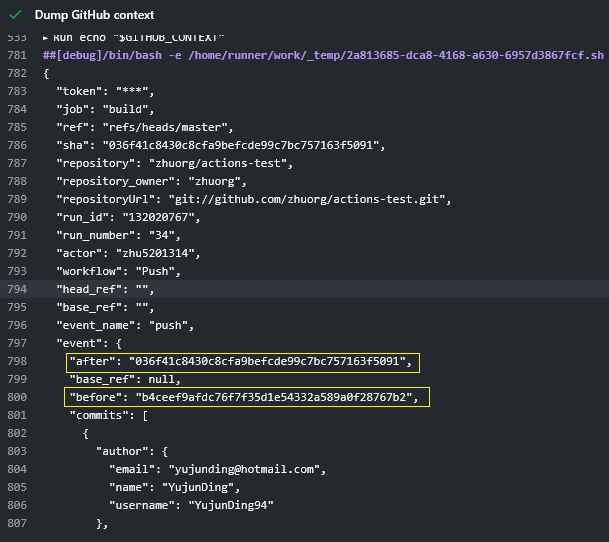Screen dimensions: 609x542
Task: Select log line number 781
Action: tap(17, 55)
